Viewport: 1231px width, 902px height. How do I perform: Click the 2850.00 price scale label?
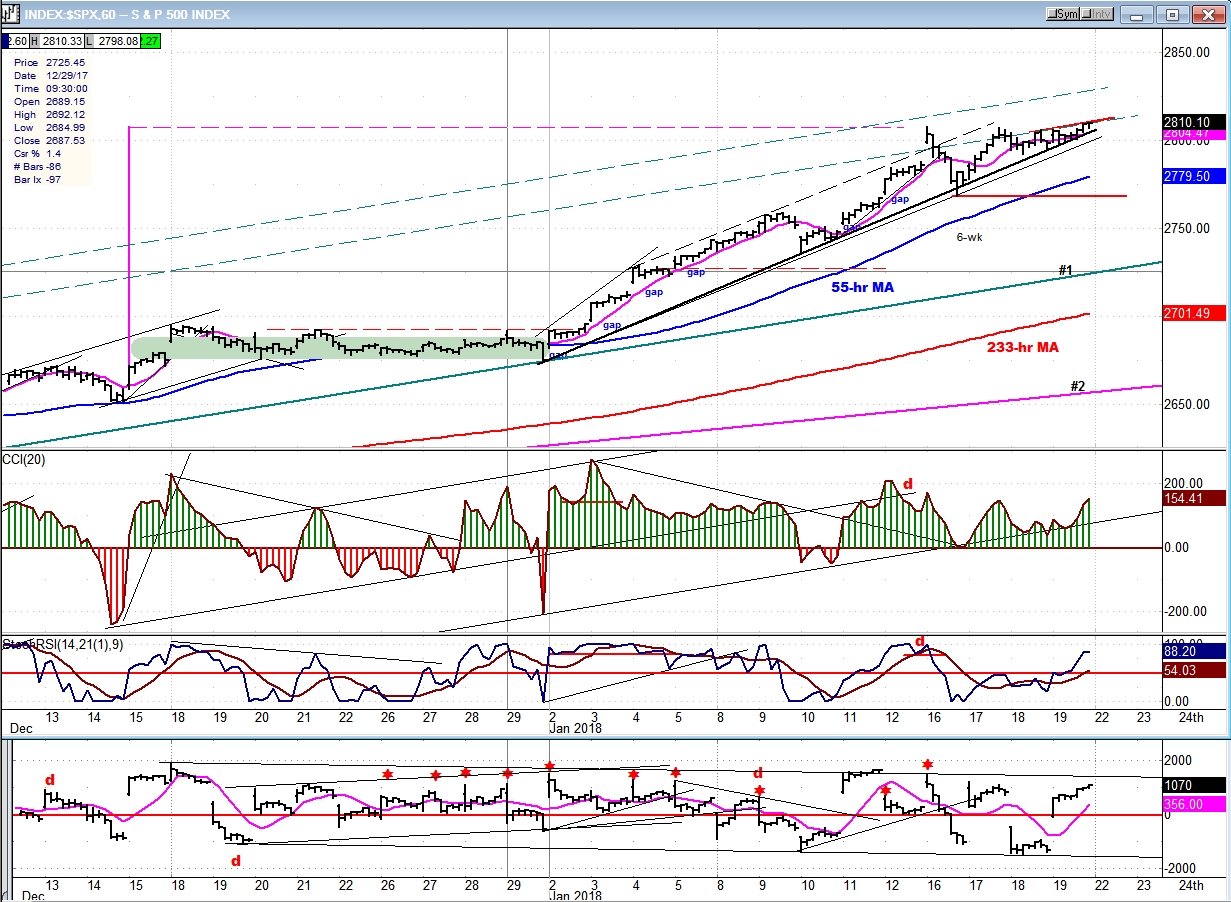click(1186, 52)
